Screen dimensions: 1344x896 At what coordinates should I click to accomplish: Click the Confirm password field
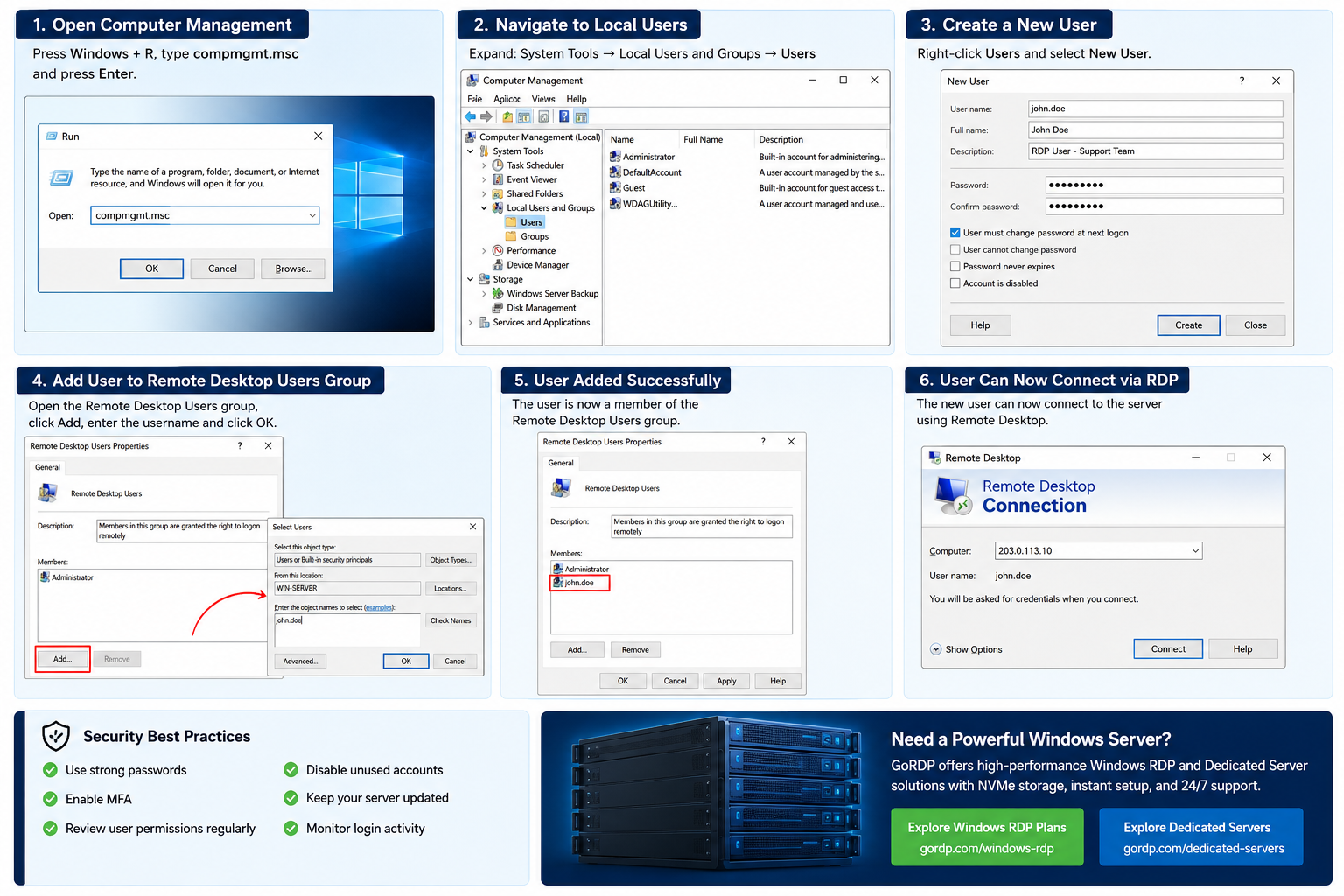1164,206
